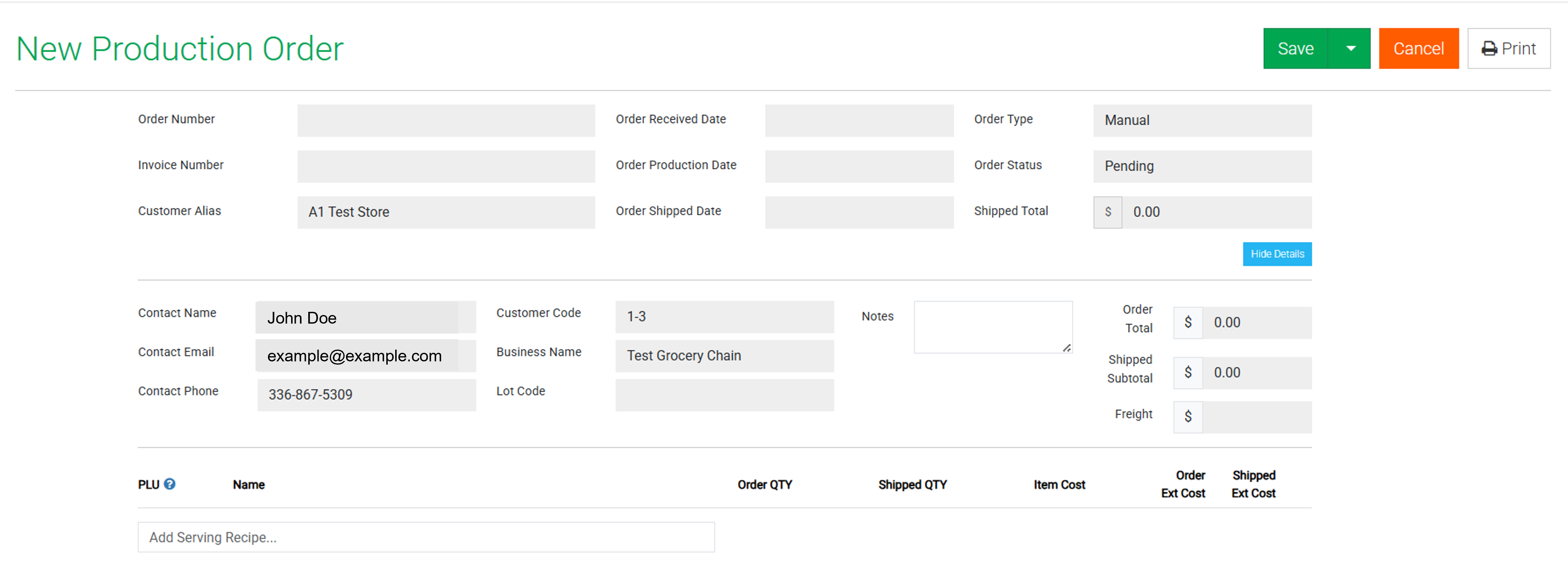Click inside the Notes text area
Screen dimensions: 1568x572
[x=993, y=327]
